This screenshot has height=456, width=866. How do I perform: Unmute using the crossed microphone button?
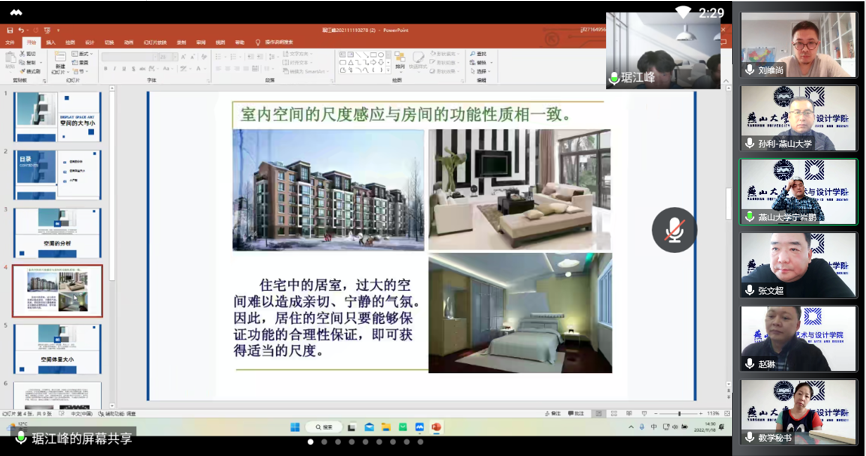pyautogui.click(x=673, y=230)
